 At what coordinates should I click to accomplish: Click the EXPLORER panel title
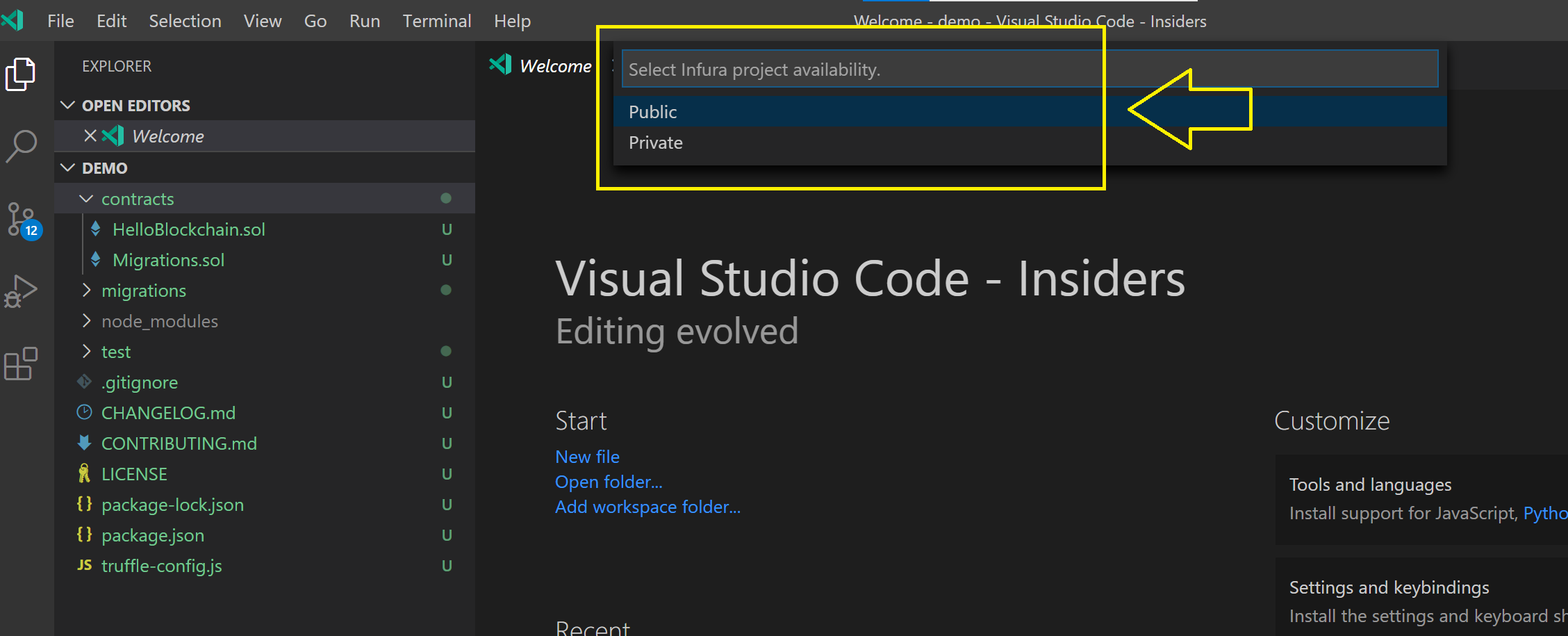point(117,66)
